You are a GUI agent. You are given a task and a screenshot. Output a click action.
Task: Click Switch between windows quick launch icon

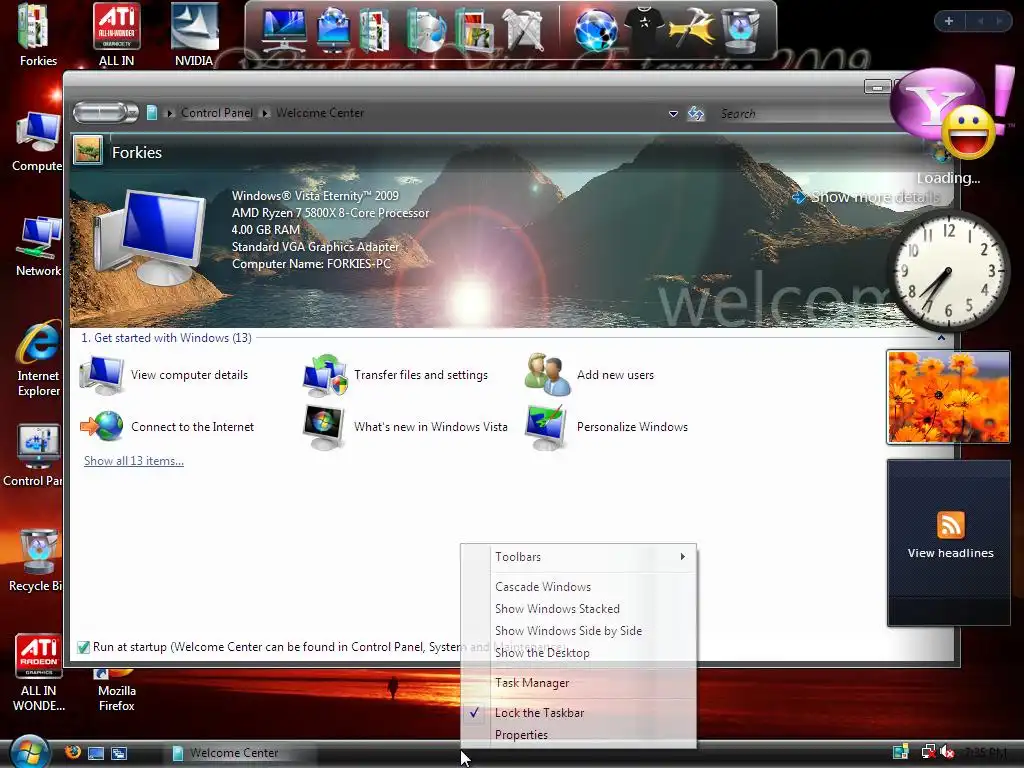tap(119, 753)
